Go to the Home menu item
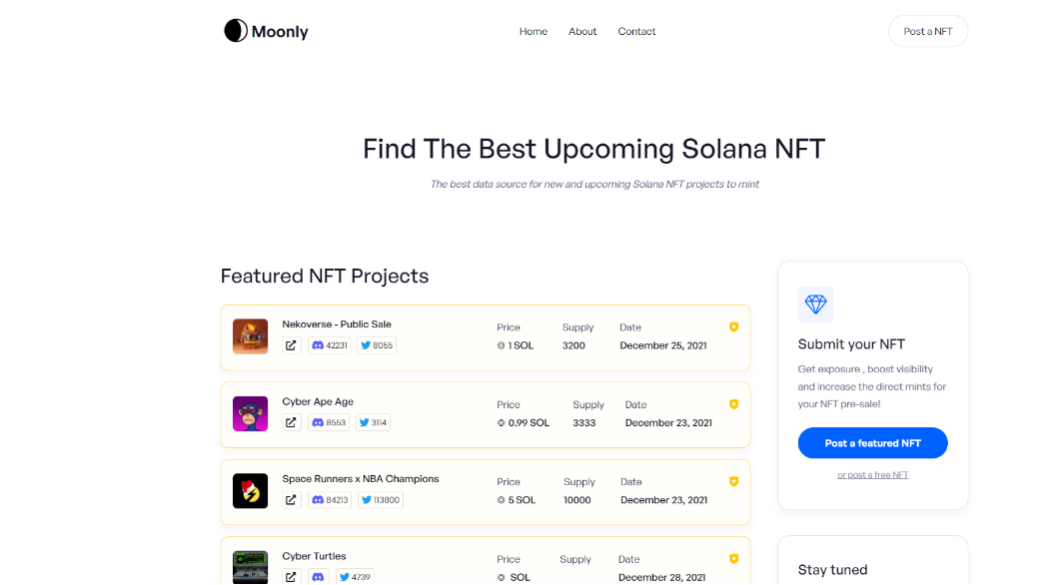 tap(533, 32)
